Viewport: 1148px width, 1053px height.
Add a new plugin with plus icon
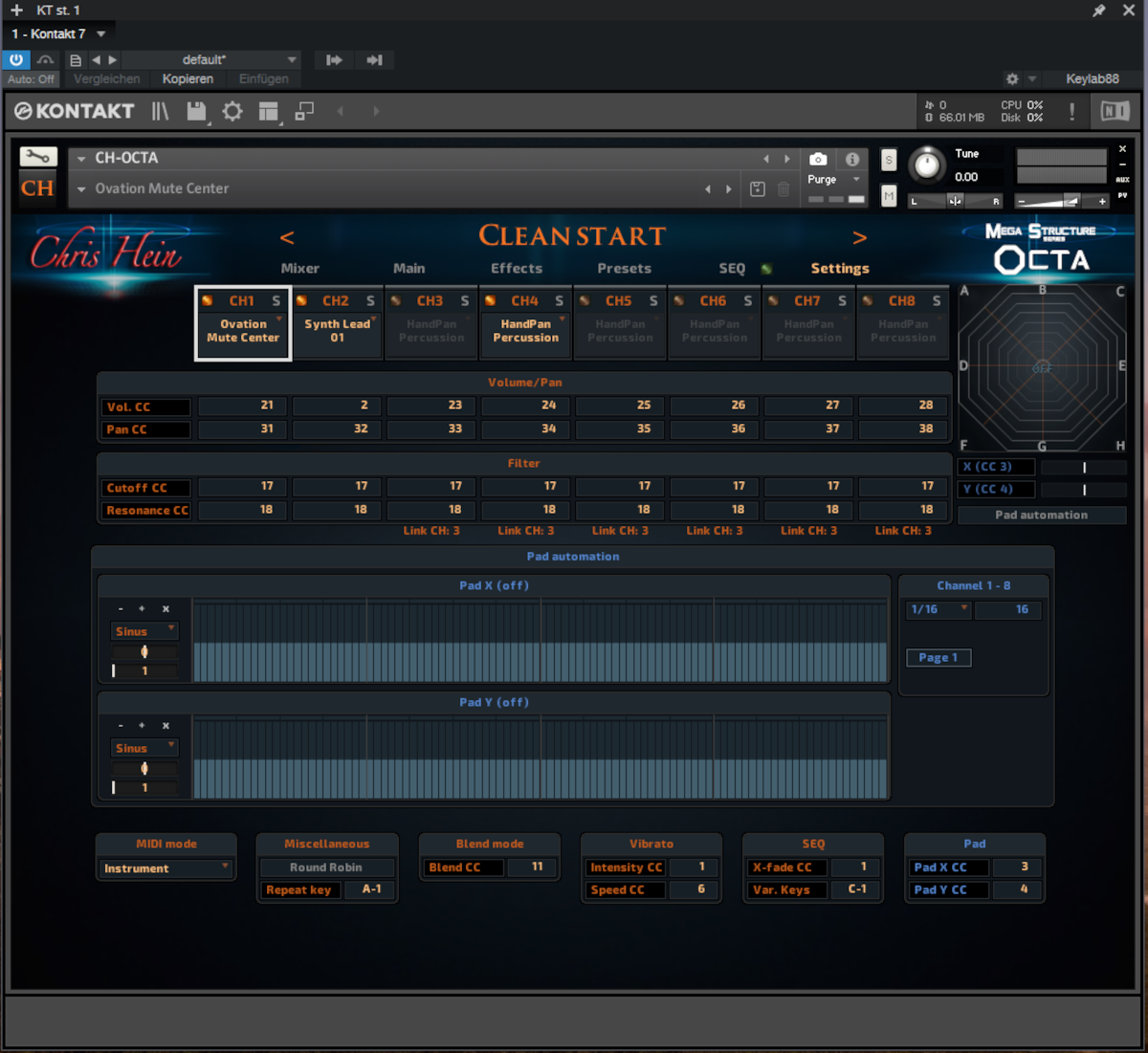(x=16, y=11)
